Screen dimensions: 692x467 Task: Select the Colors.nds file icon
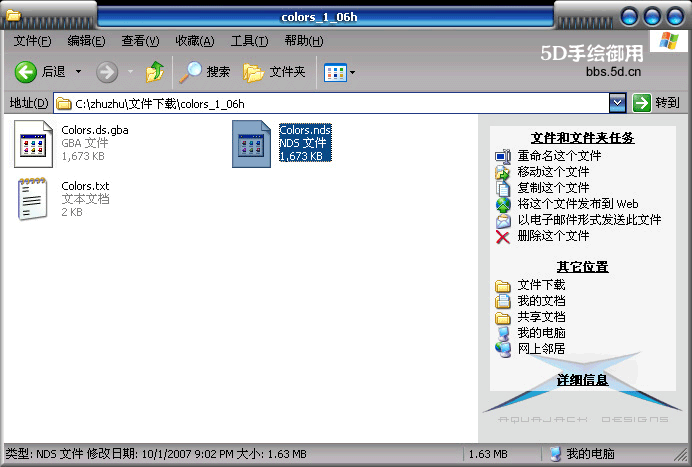(251, 144)
